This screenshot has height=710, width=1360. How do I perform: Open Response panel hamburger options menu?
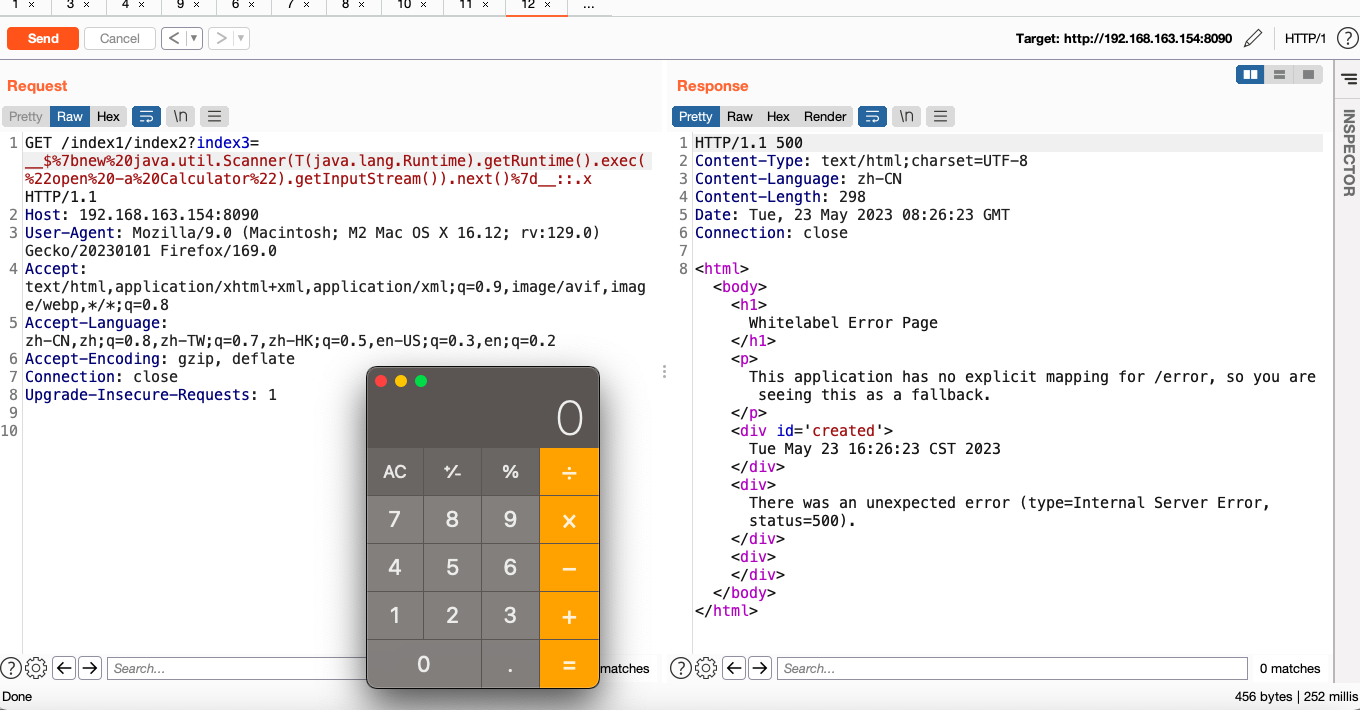click(x=940, y=116)
